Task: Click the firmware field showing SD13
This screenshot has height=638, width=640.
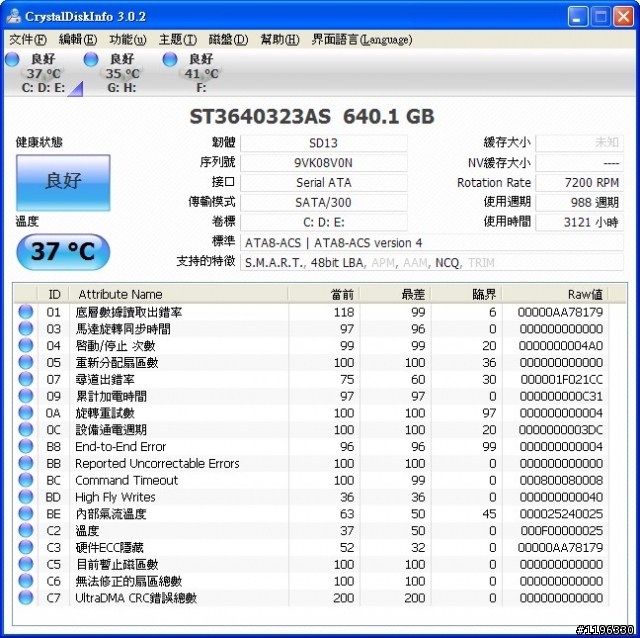Action: [x=324, y=143]
